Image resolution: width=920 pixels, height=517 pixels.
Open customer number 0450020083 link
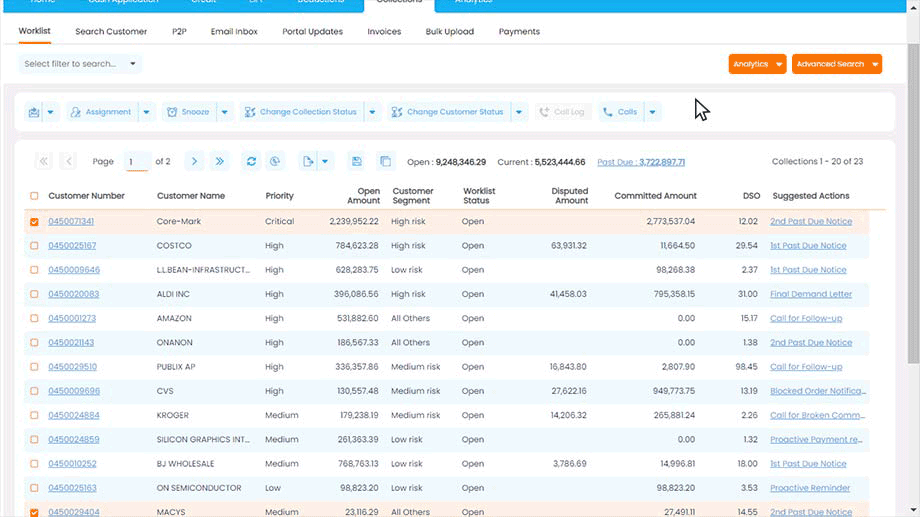pyautogui.click(x=74, y=295)
